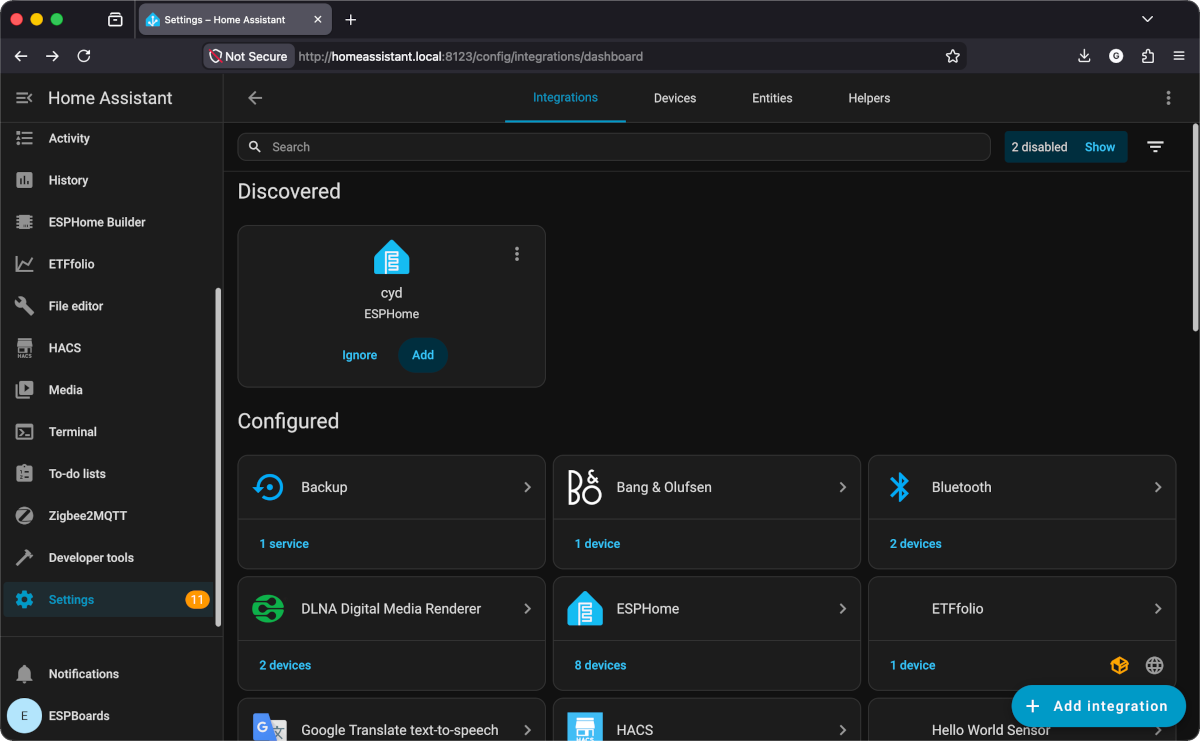This screenshot has height=741, width=1200.
Task: Ignore the discovered cyd device
Action: pyautogui.click(x=360, y=355)
